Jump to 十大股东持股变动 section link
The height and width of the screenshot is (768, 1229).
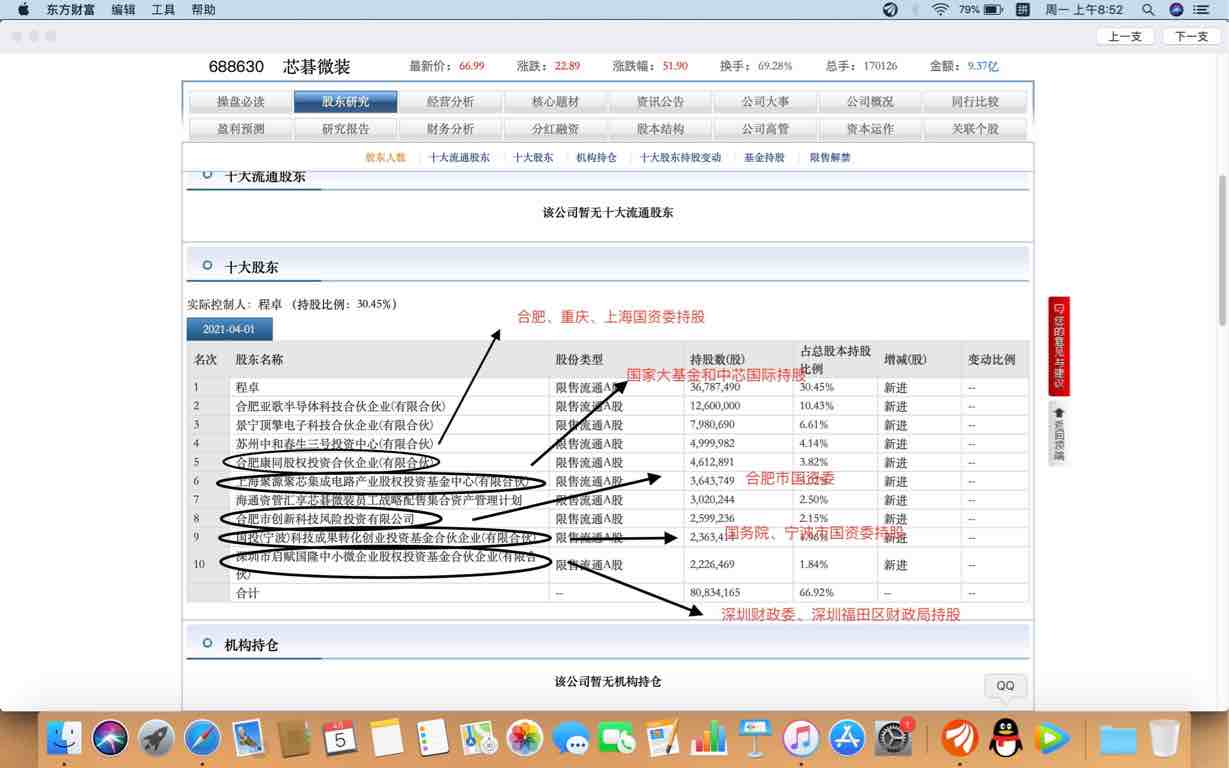coord(680,158)
